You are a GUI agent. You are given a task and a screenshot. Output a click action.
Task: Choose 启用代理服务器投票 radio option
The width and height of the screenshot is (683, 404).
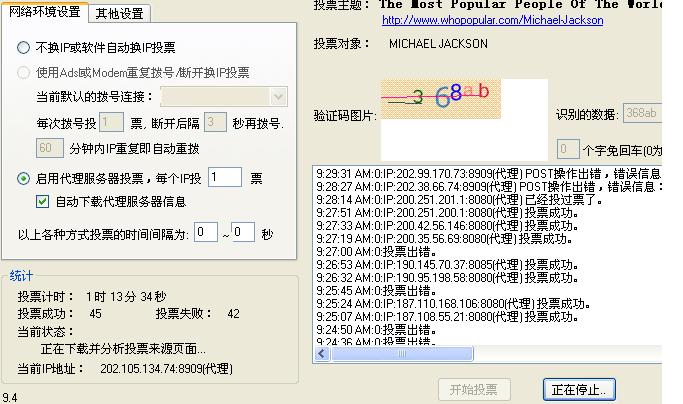pyautogui.click(x=24, y=178)
